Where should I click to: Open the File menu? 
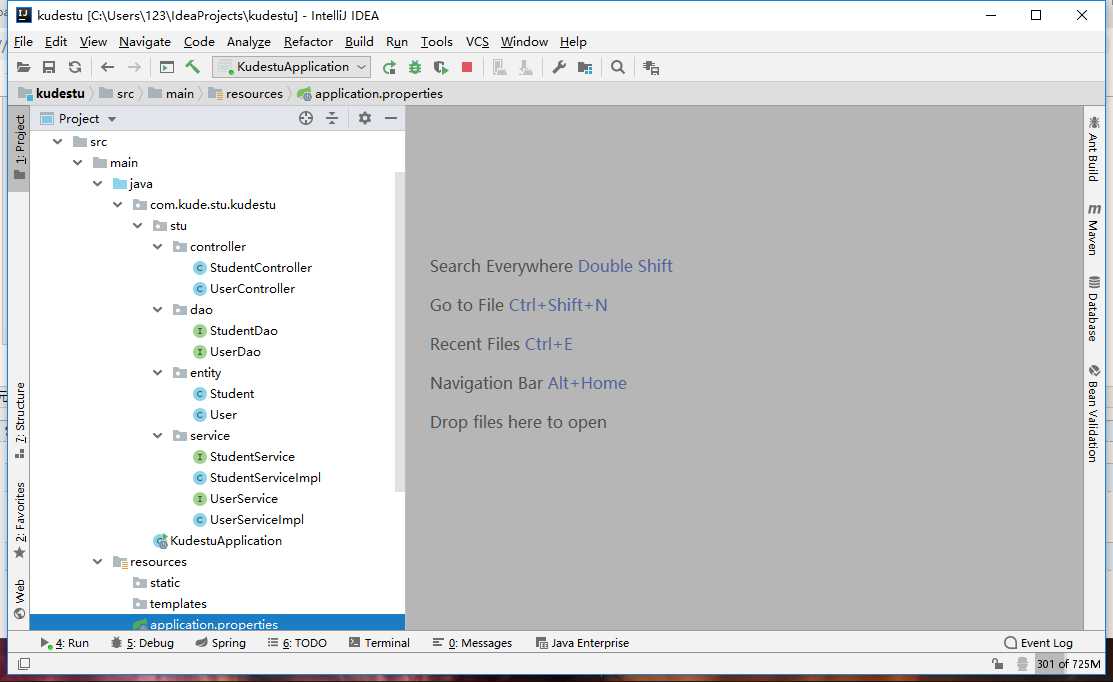[23, 42]
